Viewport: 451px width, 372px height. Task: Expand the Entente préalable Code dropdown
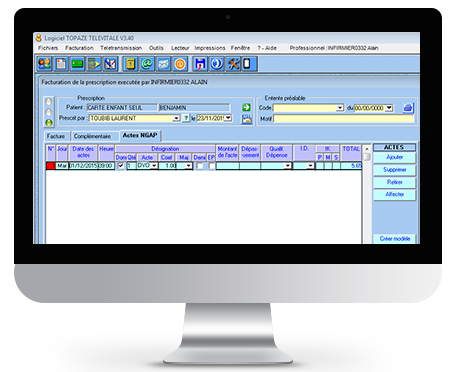pyautogui.click(x=340, y=108)
